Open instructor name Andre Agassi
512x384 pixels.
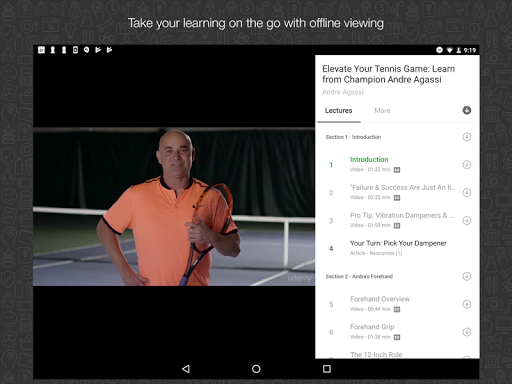pos(343,92)
